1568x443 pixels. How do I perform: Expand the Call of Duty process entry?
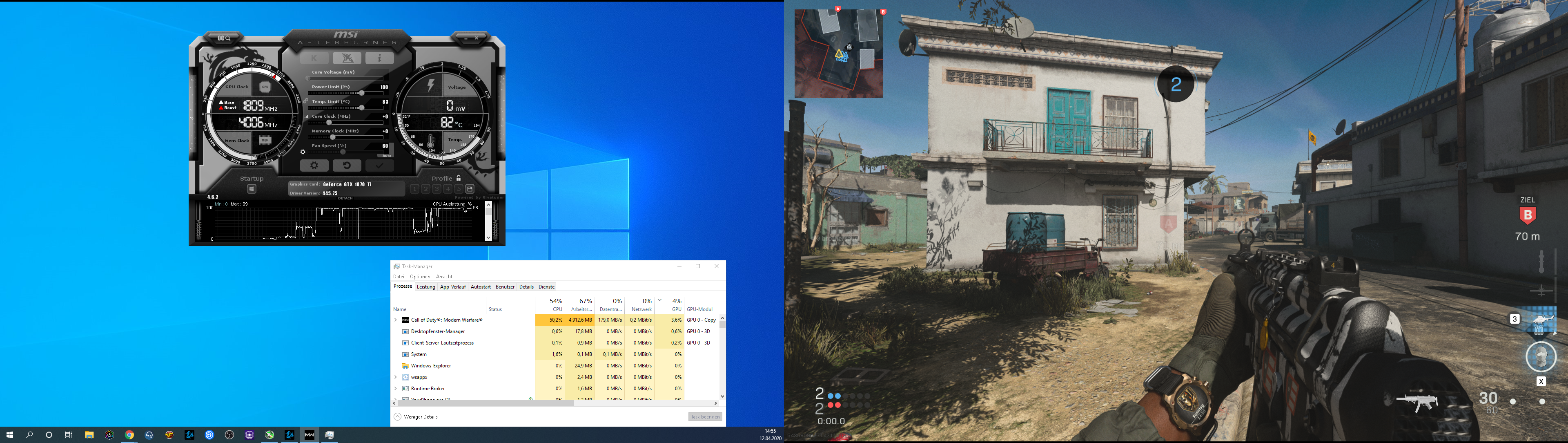tap(396, 320)
